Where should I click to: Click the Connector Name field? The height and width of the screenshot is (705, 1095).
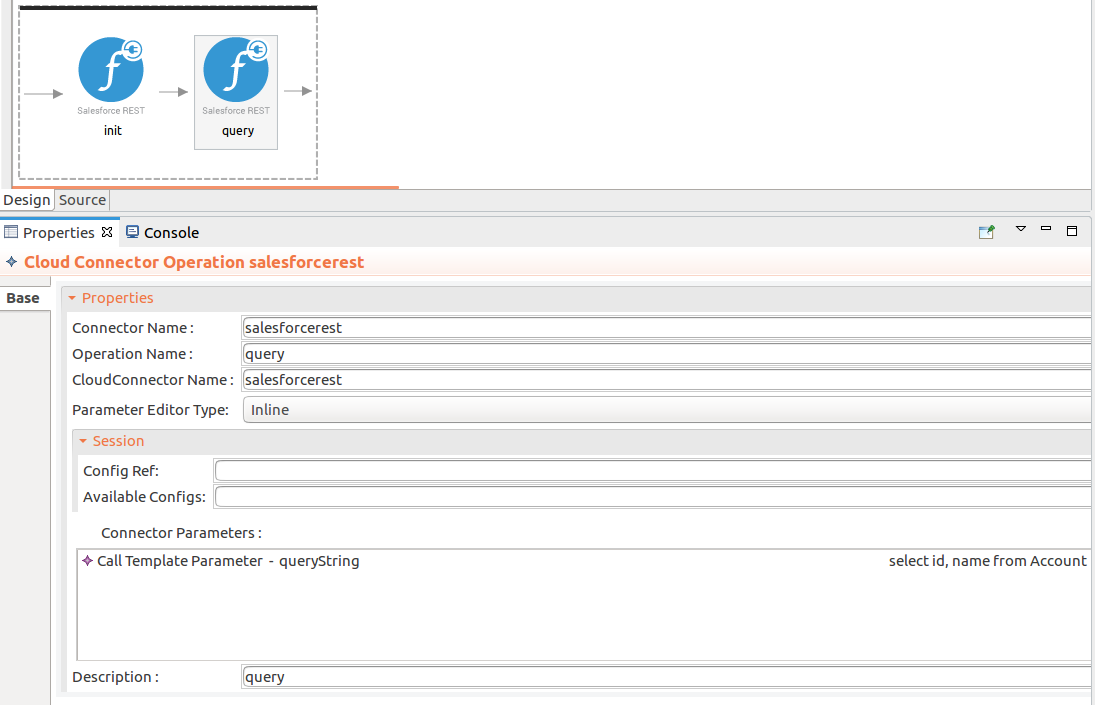(x=667, y=328)
